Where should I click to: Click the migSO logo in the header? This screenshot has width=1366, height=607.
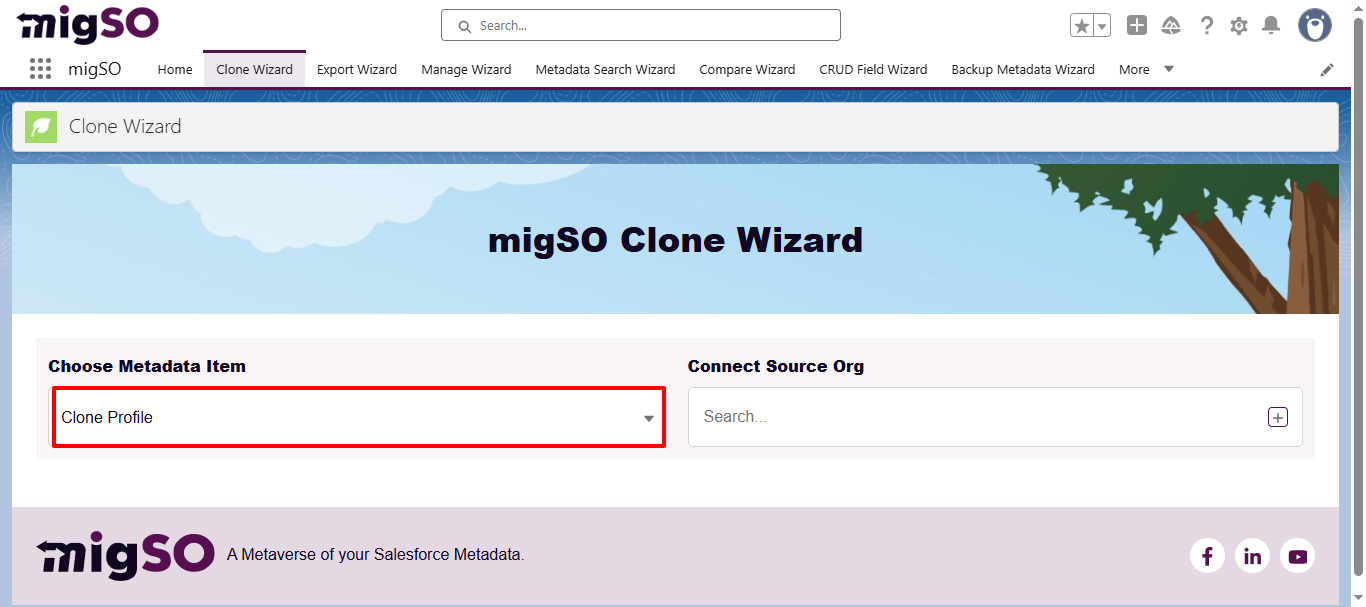[x=88, y=24]
